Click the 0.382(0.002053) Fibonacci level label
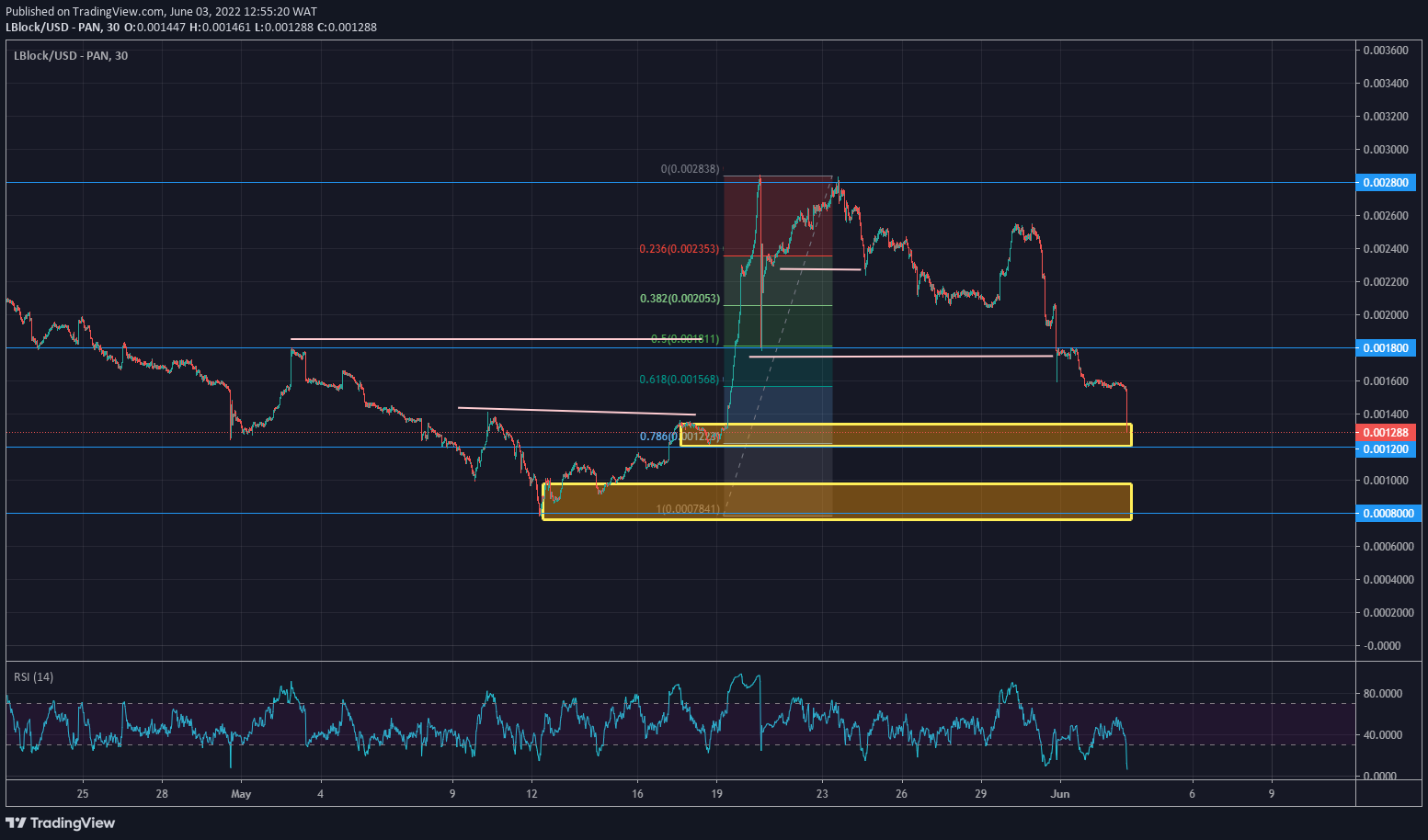 (680, 299)
